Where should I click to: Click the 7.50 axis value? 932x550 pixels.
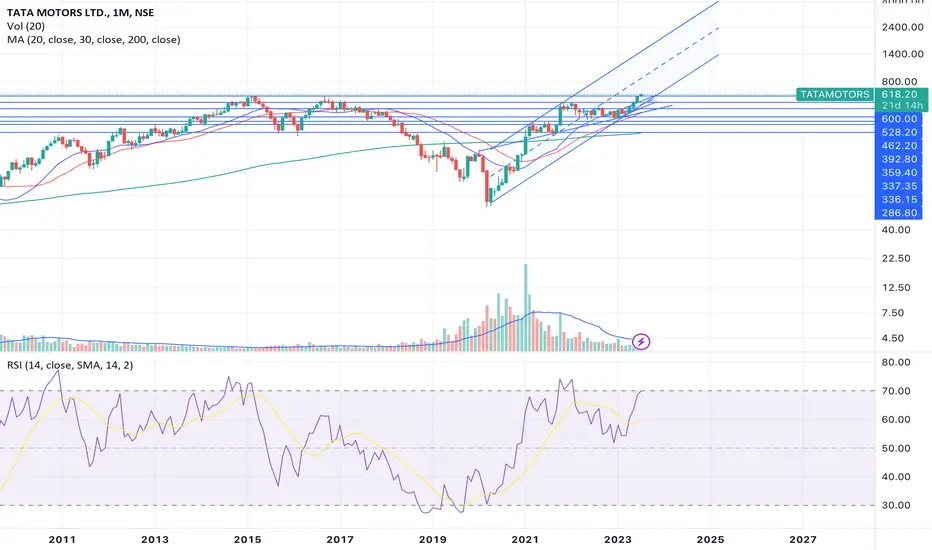point(893,313)
